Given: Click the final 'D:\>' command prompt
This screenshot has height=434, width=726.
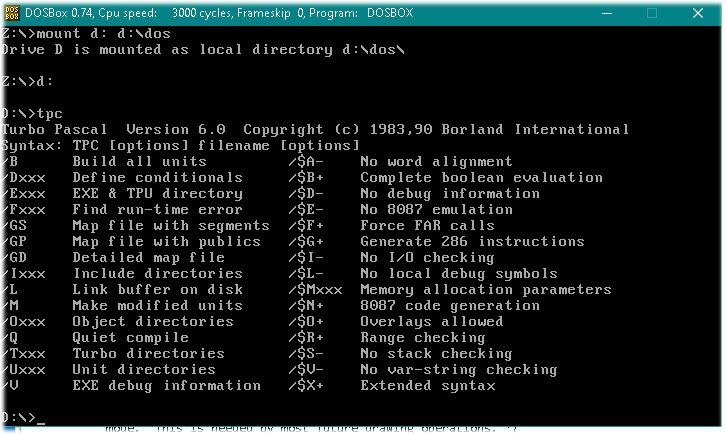Looking at the screenshot, I should click(19, 417).
